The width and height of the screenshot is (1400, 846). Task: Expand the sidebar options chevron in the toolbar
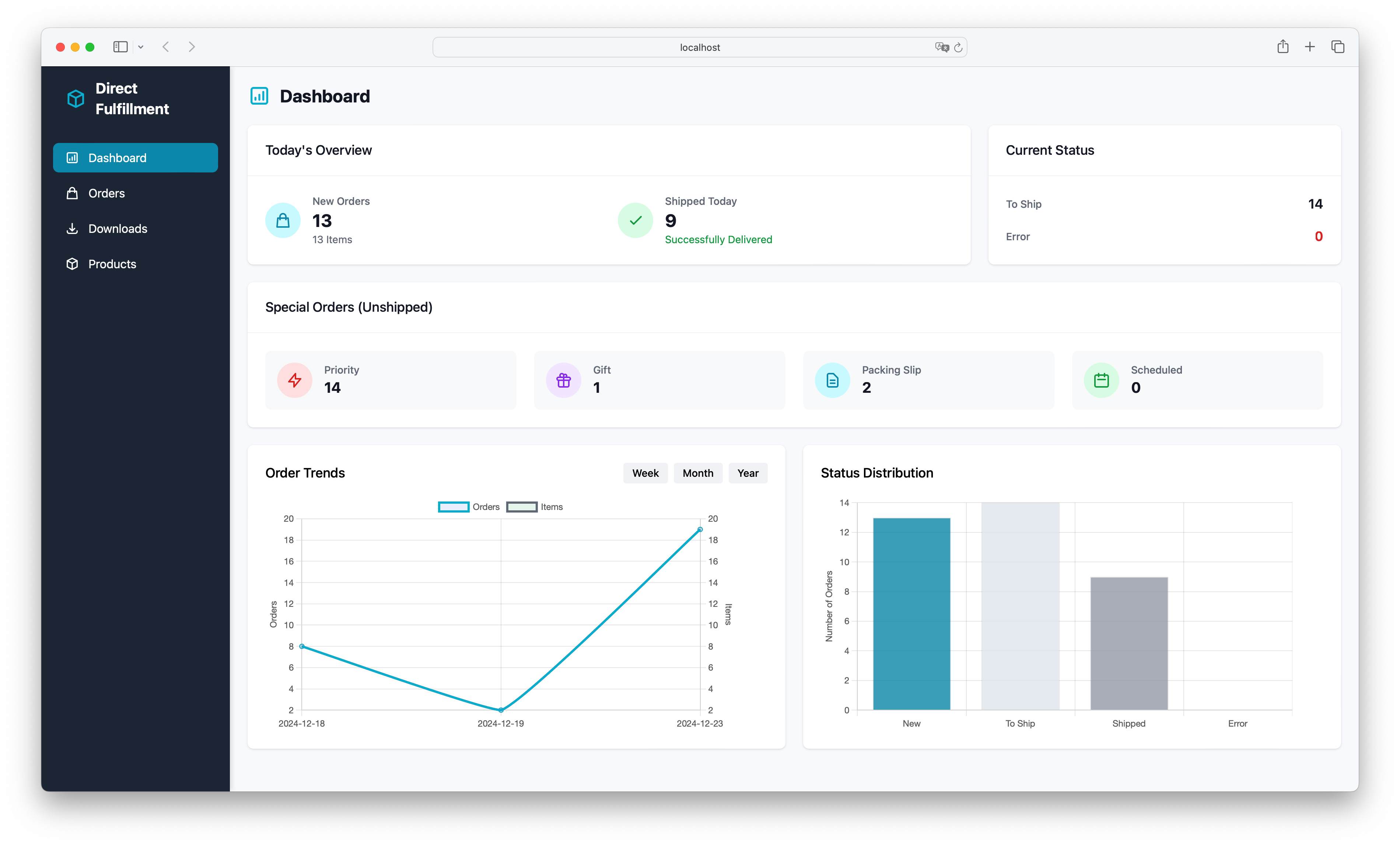tap(141, 46)
